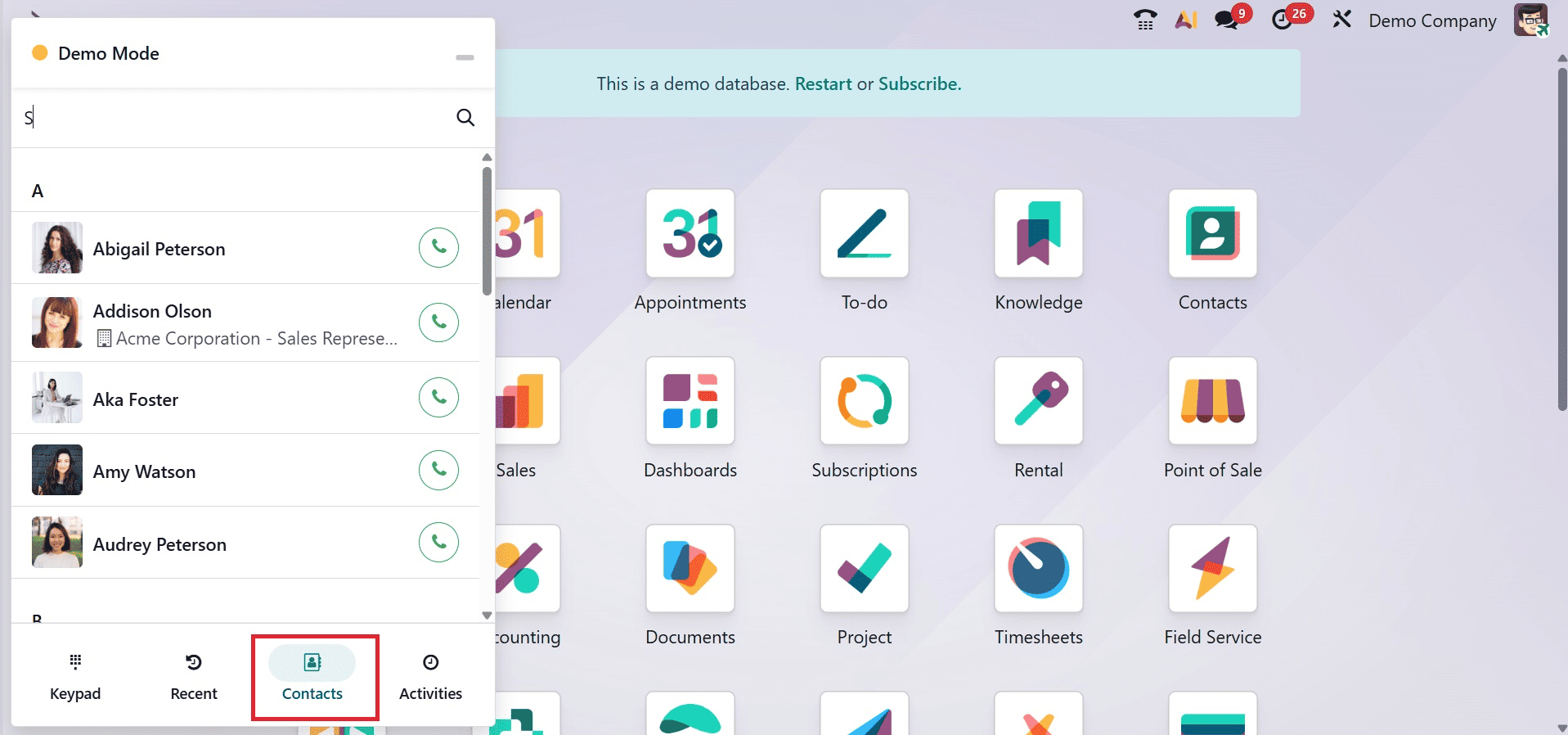The width and height of the screenshot is (1568, 735).
Task: Open the messages icon with 9 badge
Action: tap(1227, 20)
